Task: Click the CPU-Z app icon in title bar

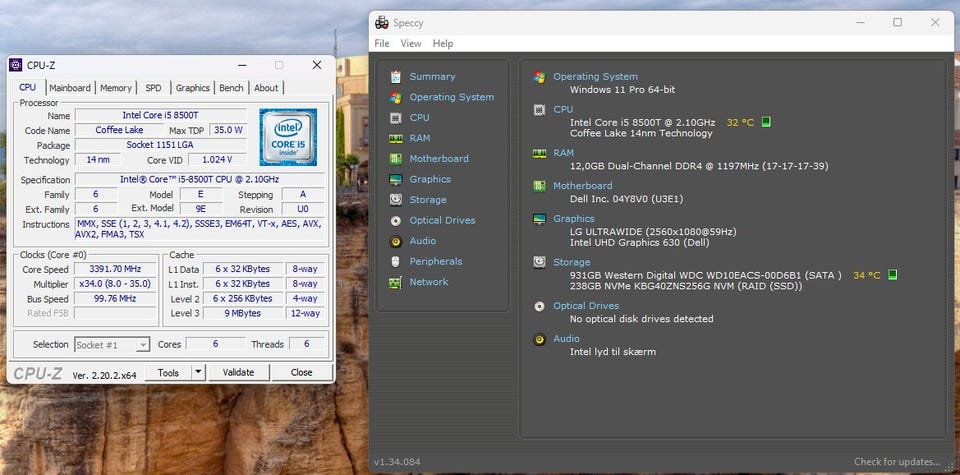Action: (x=16, y=65)
